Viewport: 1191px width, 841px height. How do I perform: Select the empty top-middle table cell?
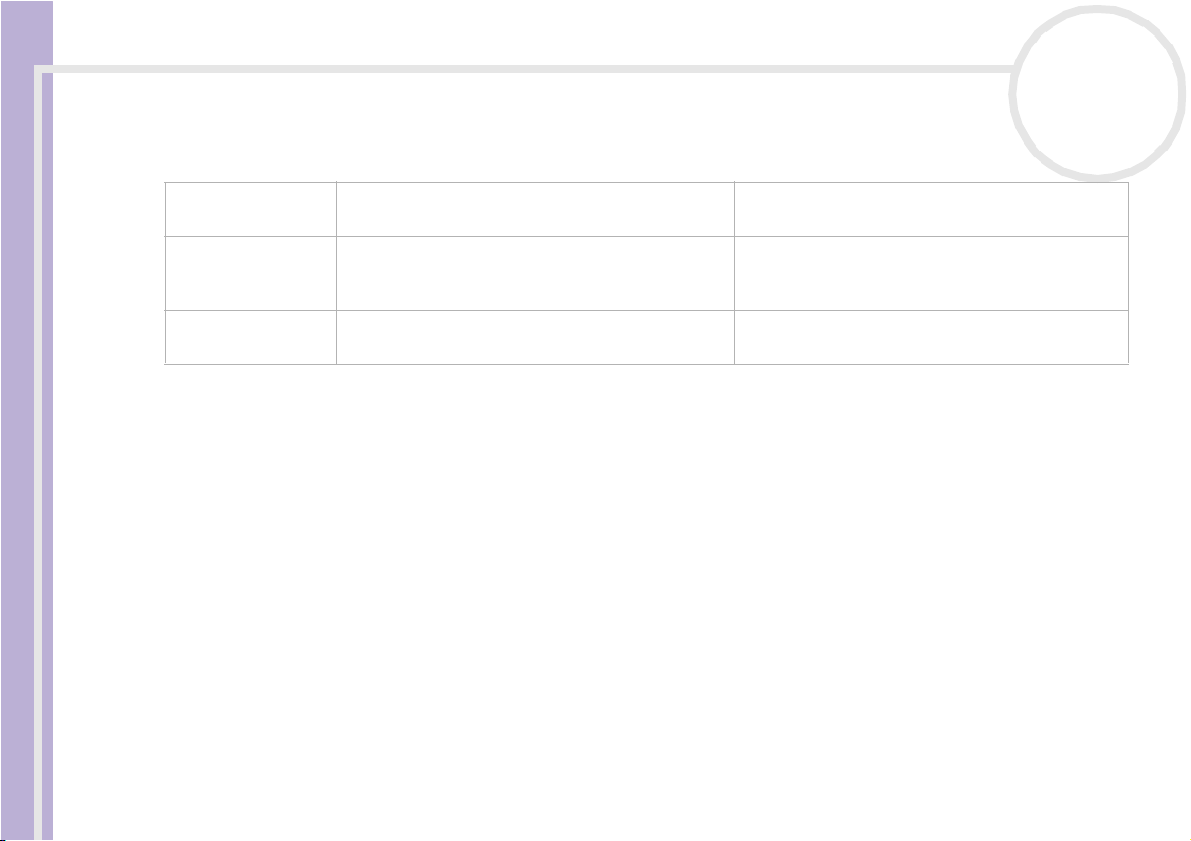(x=535, y=209)
